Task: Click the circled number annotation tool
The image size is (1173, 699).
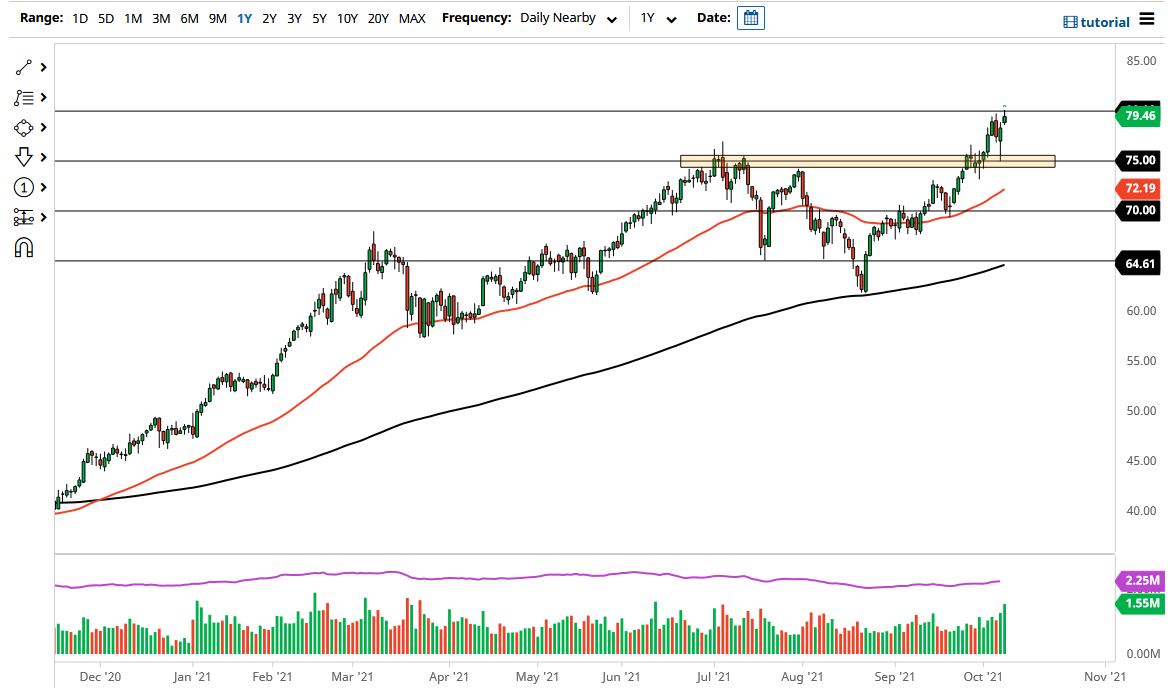Action: pos(25,187)
